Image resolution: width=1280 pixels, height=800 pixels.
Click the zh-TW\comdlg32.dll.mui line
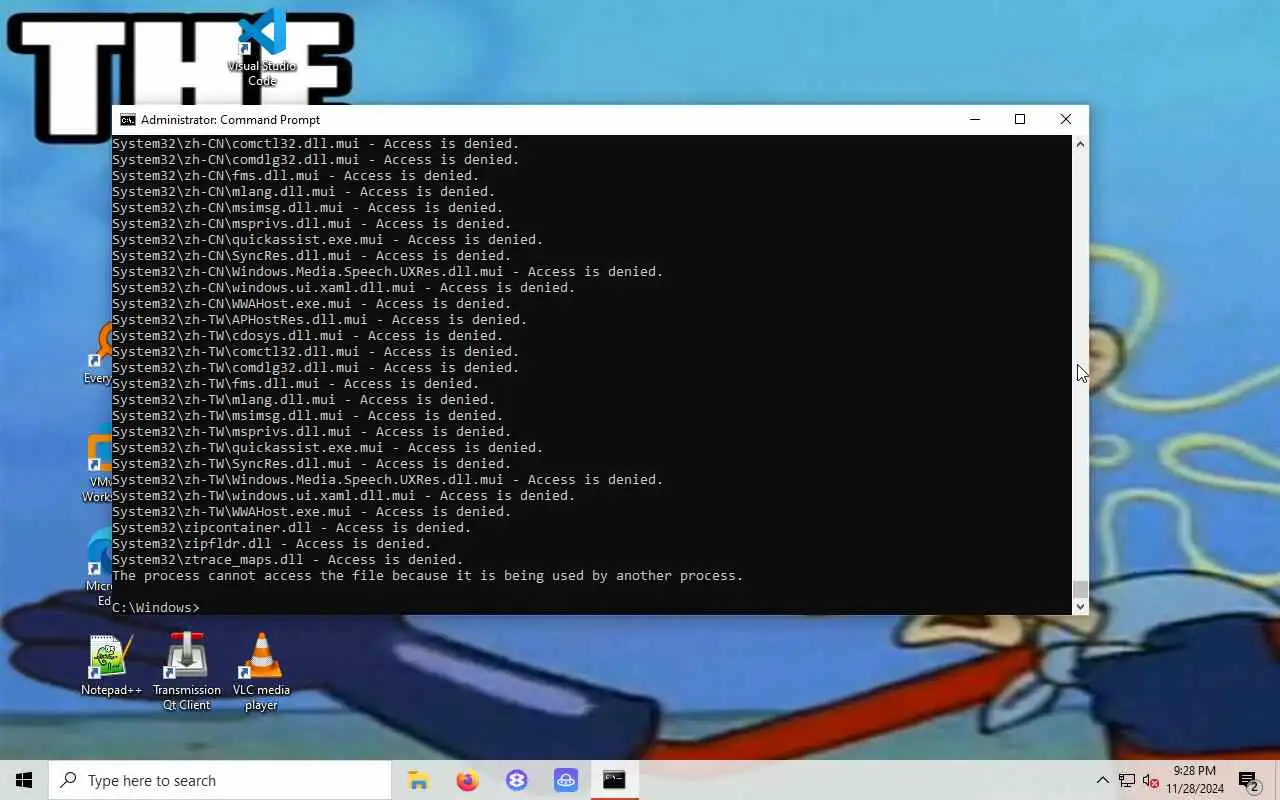coord(316,368)
